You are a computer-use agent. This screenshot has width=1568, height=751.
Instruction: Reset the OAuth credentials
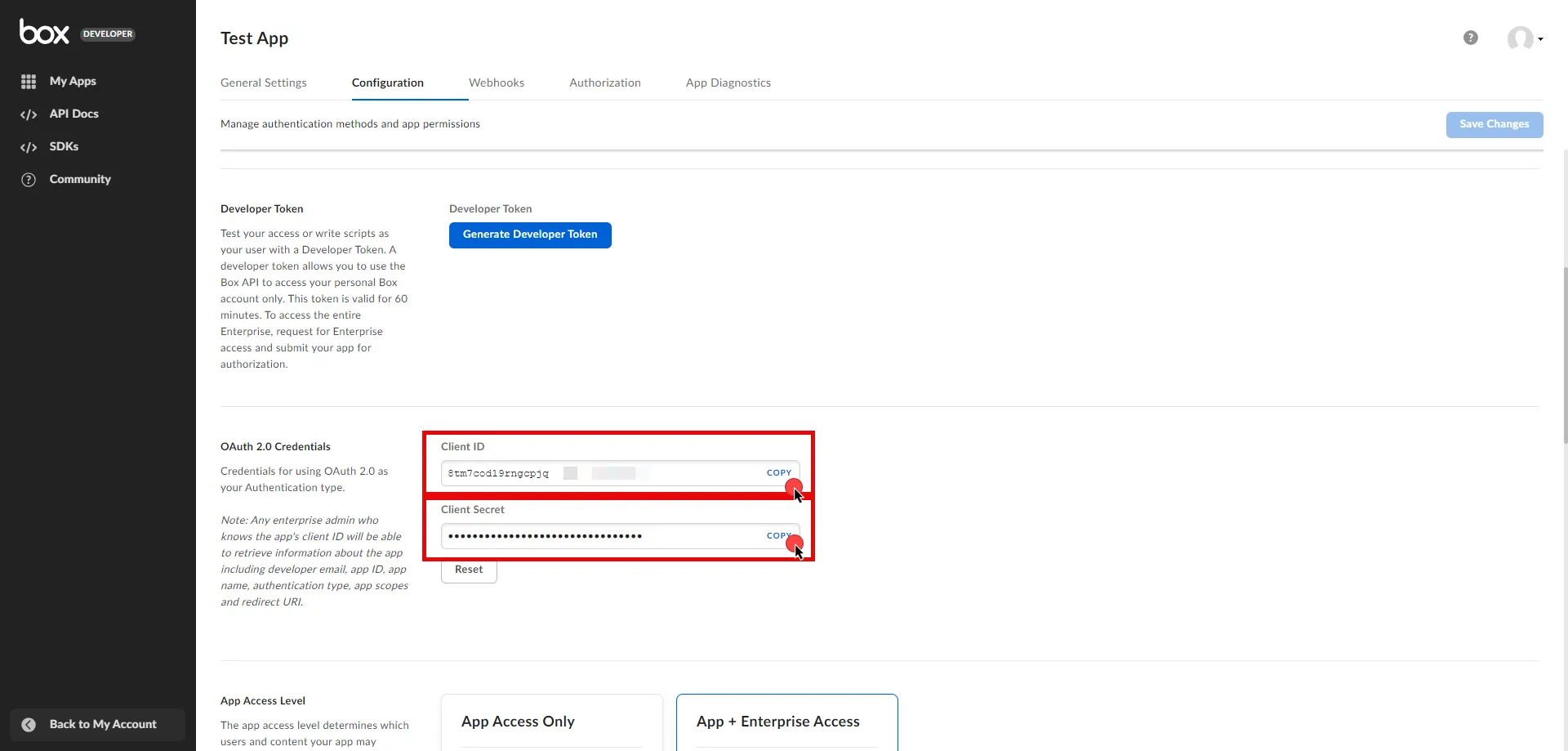click(468, 570)
